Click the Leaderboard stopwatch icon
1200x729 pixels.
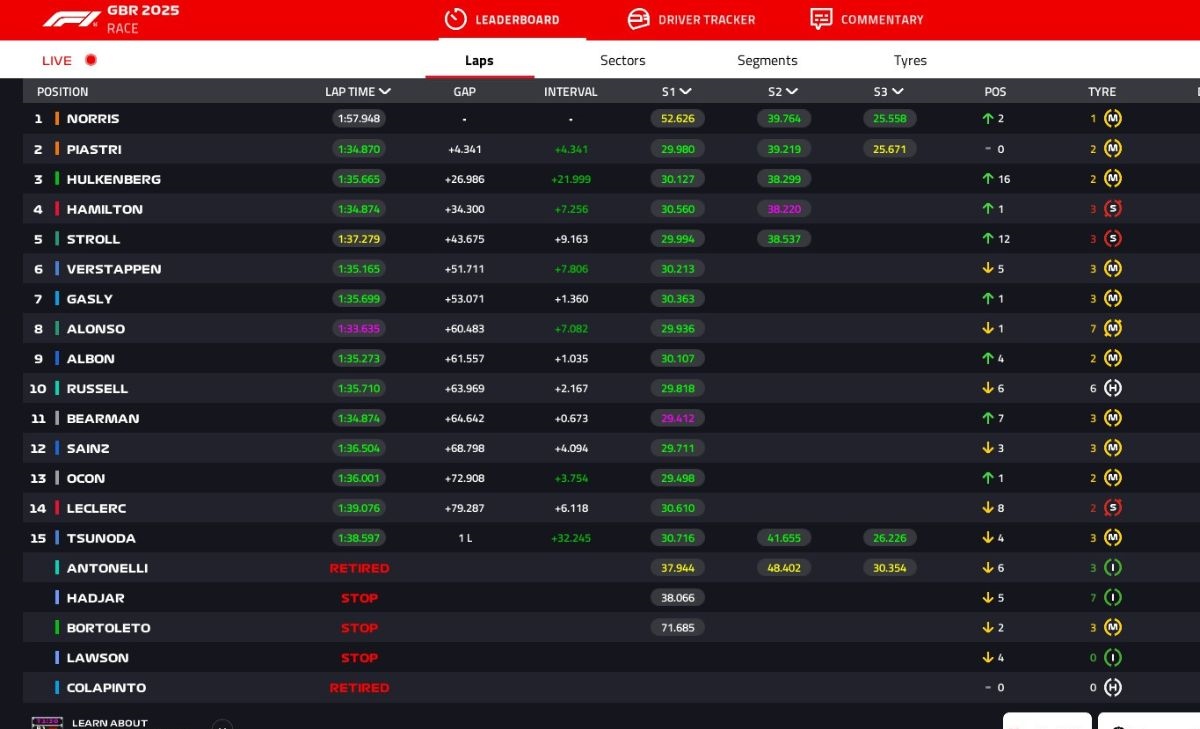pos(456,19)
